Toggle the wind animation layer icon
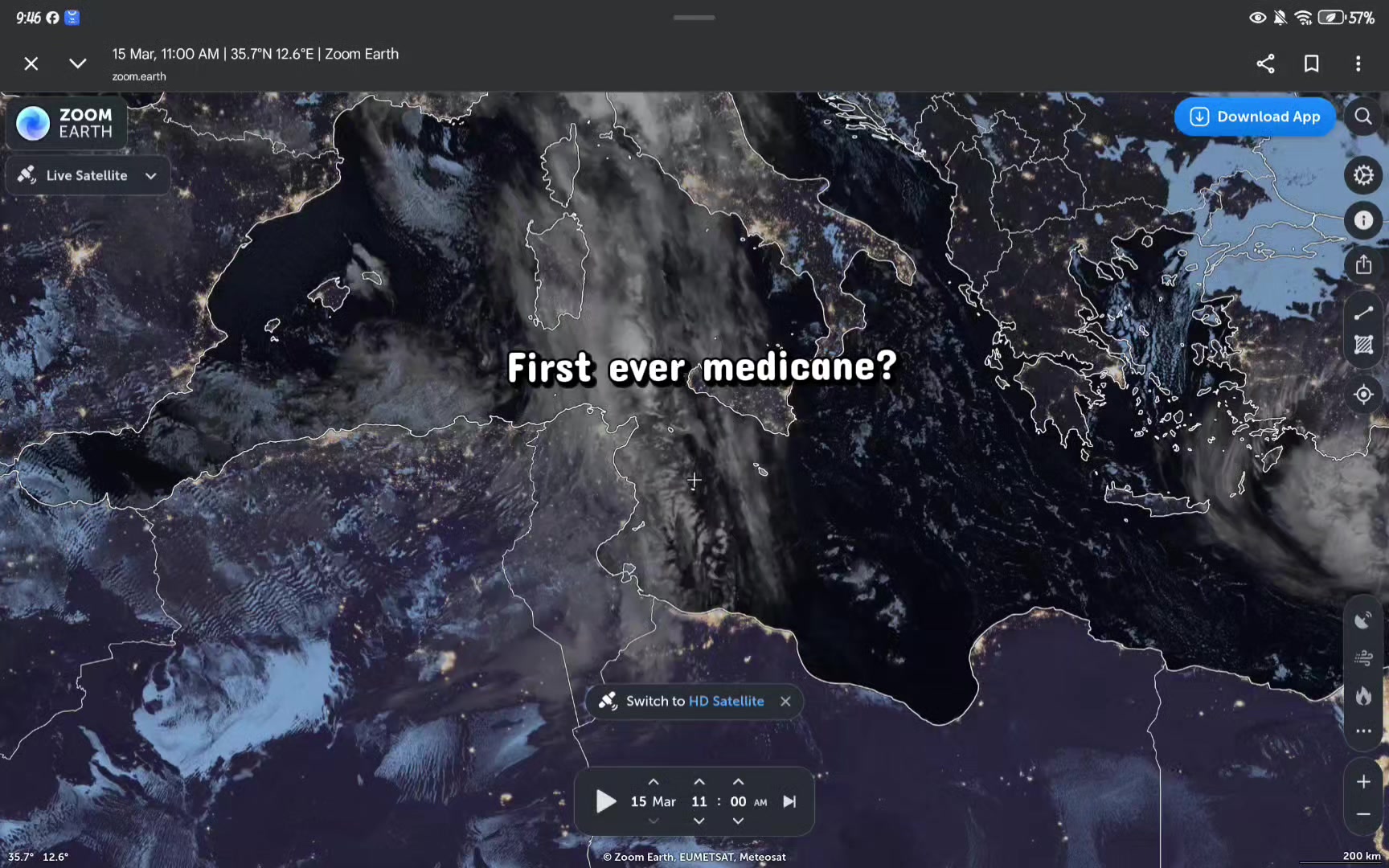This screenshot has width=1389, height=868. pyautogui.click(x=1363, y=658)
